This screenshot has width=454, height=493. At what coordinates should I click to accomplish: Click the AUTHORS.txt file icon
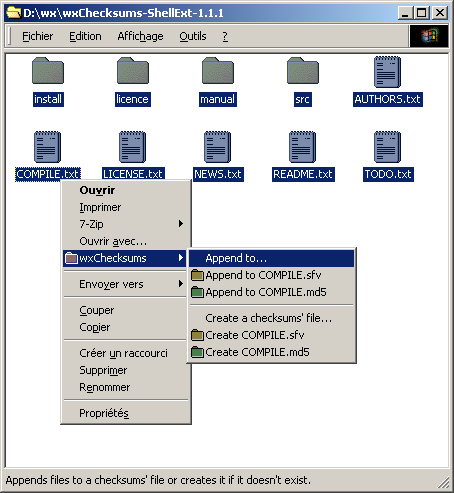coord(387,72)
